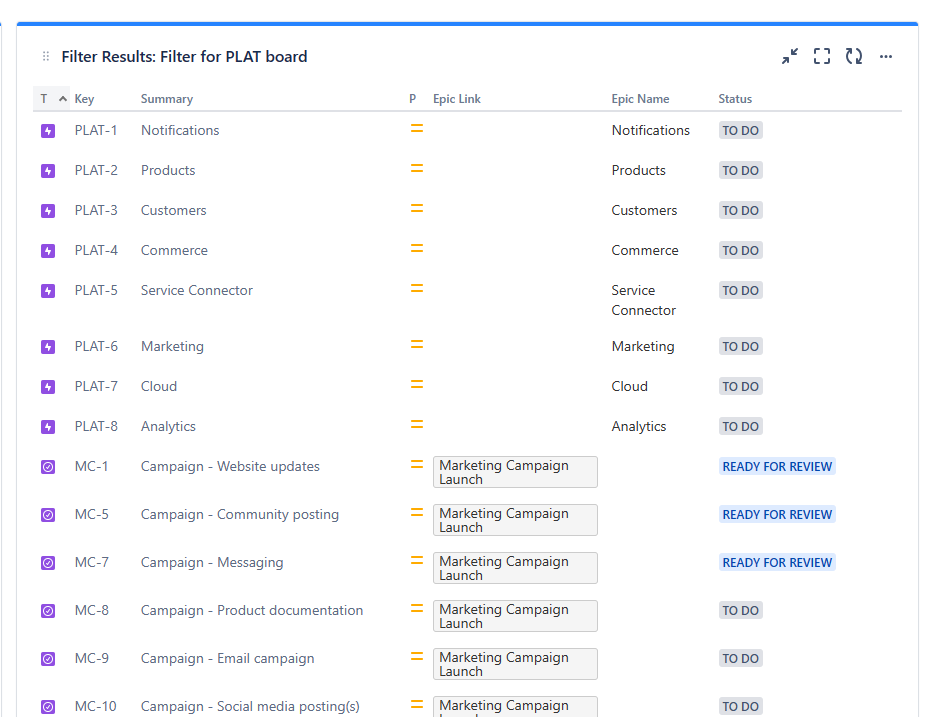Open Campaign - Website updates summary
Screen dimensions: 943x717
coord(230,467)
